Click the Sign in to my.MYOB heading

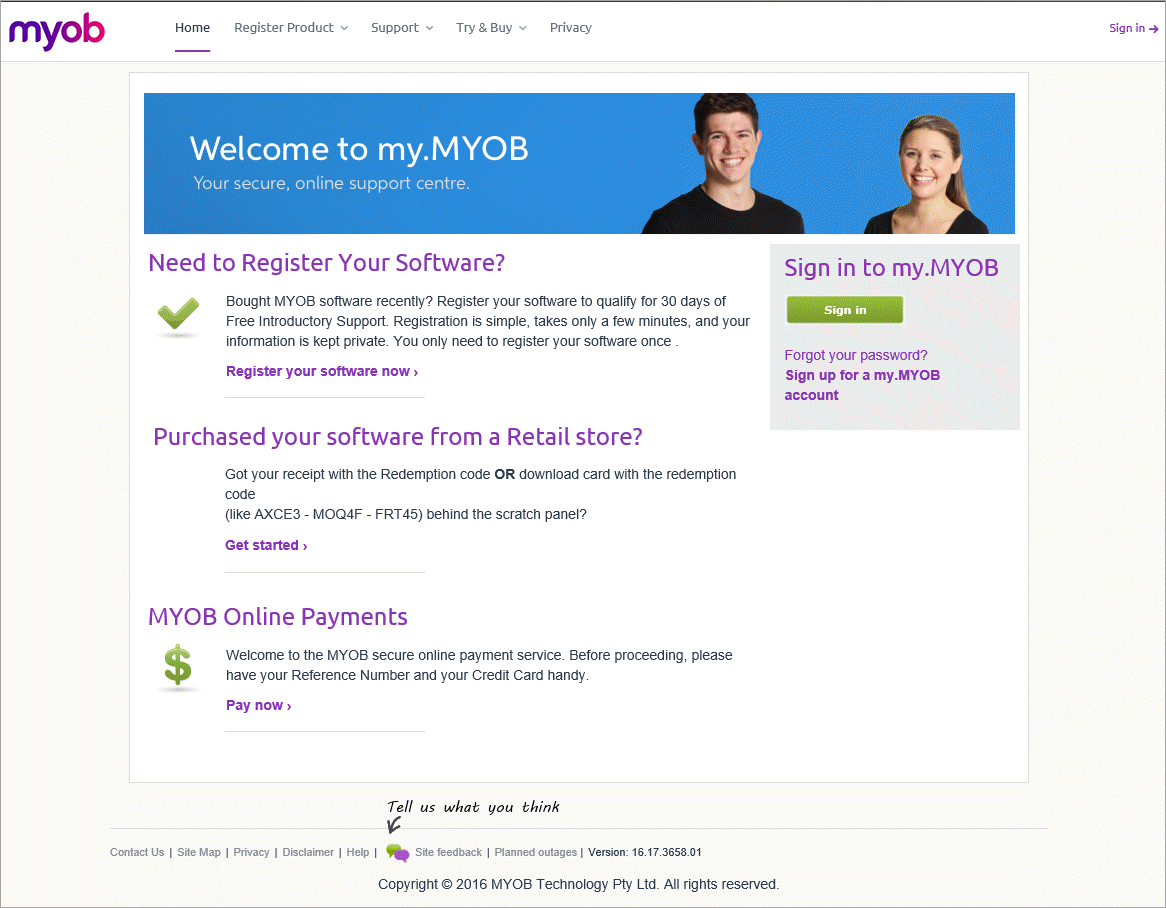892,268
